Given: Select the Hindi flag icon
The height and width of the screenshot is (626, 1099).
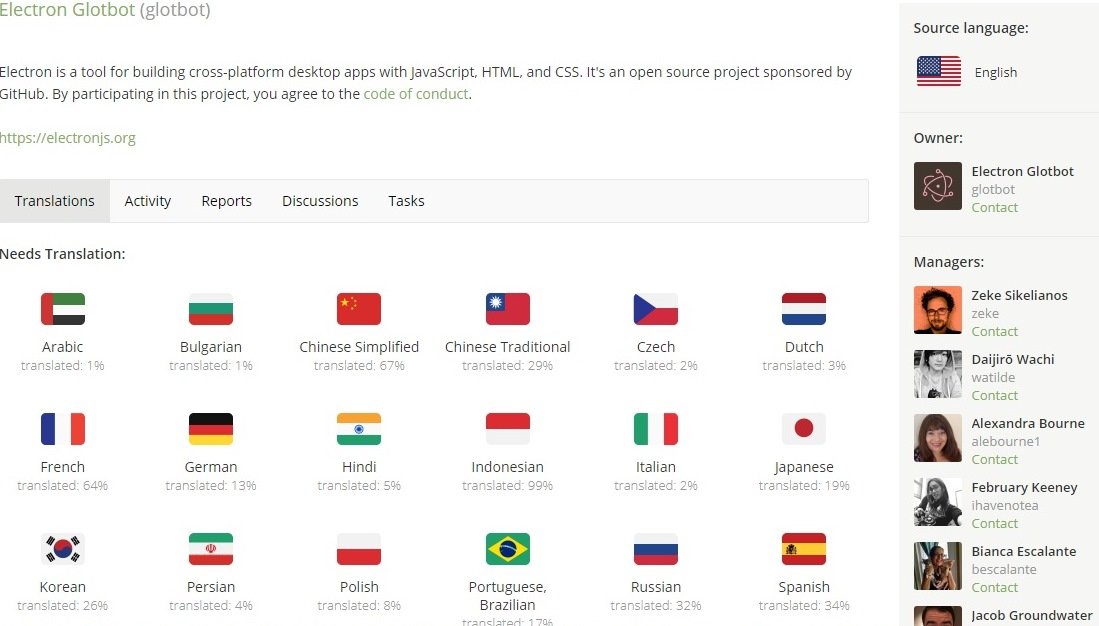Looking at the screenshot, I should (x=359, y=429).
